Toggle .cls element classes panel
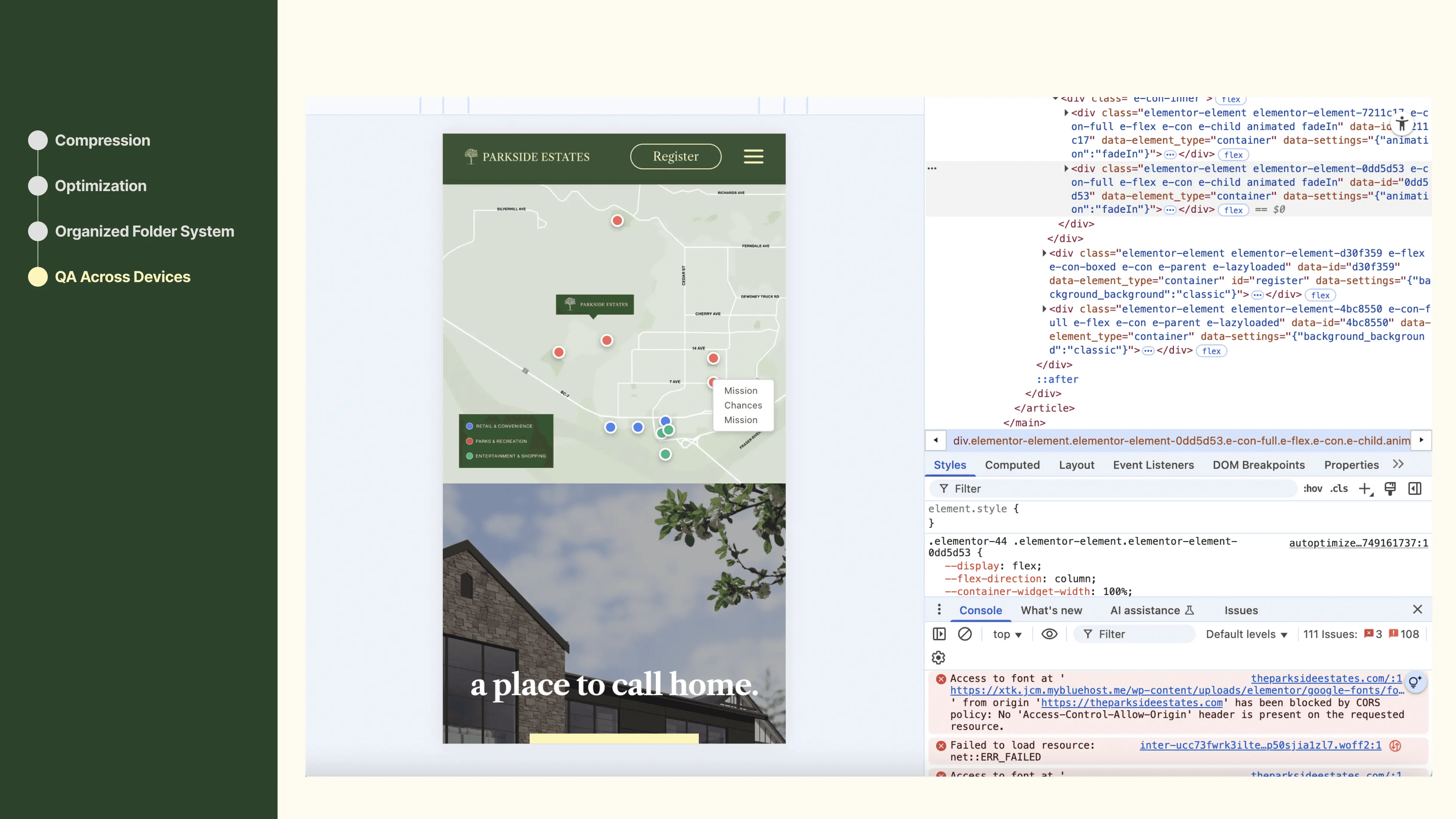This screenshot has width=1456, height=819. pos(1339,489)
